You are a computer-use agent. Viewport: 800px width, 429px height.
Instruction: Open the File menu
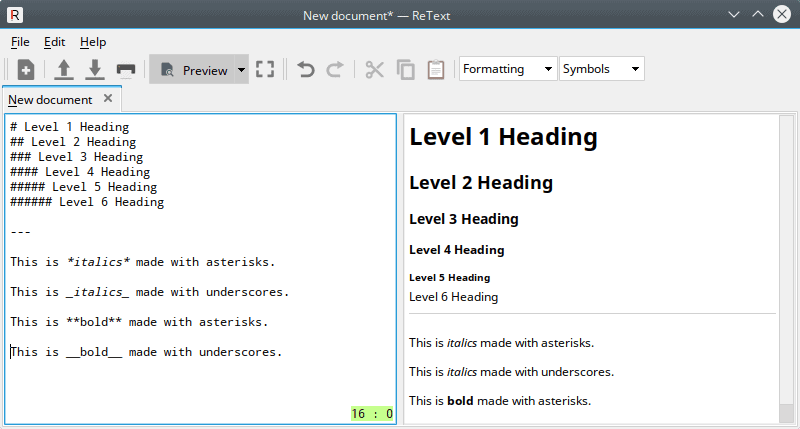coord(20,42)
